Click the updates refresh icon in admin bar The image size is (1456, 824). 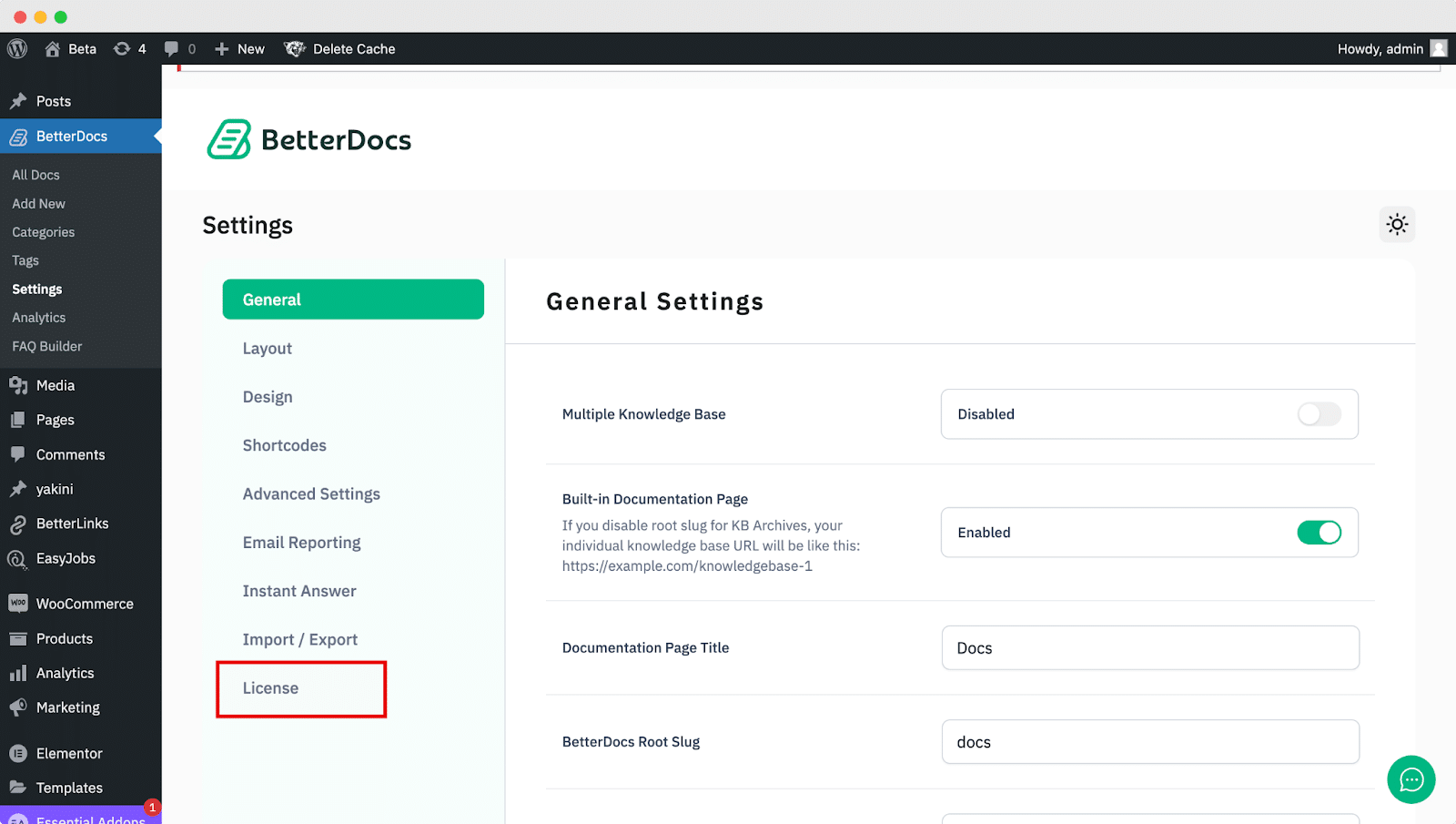(123, 48)
